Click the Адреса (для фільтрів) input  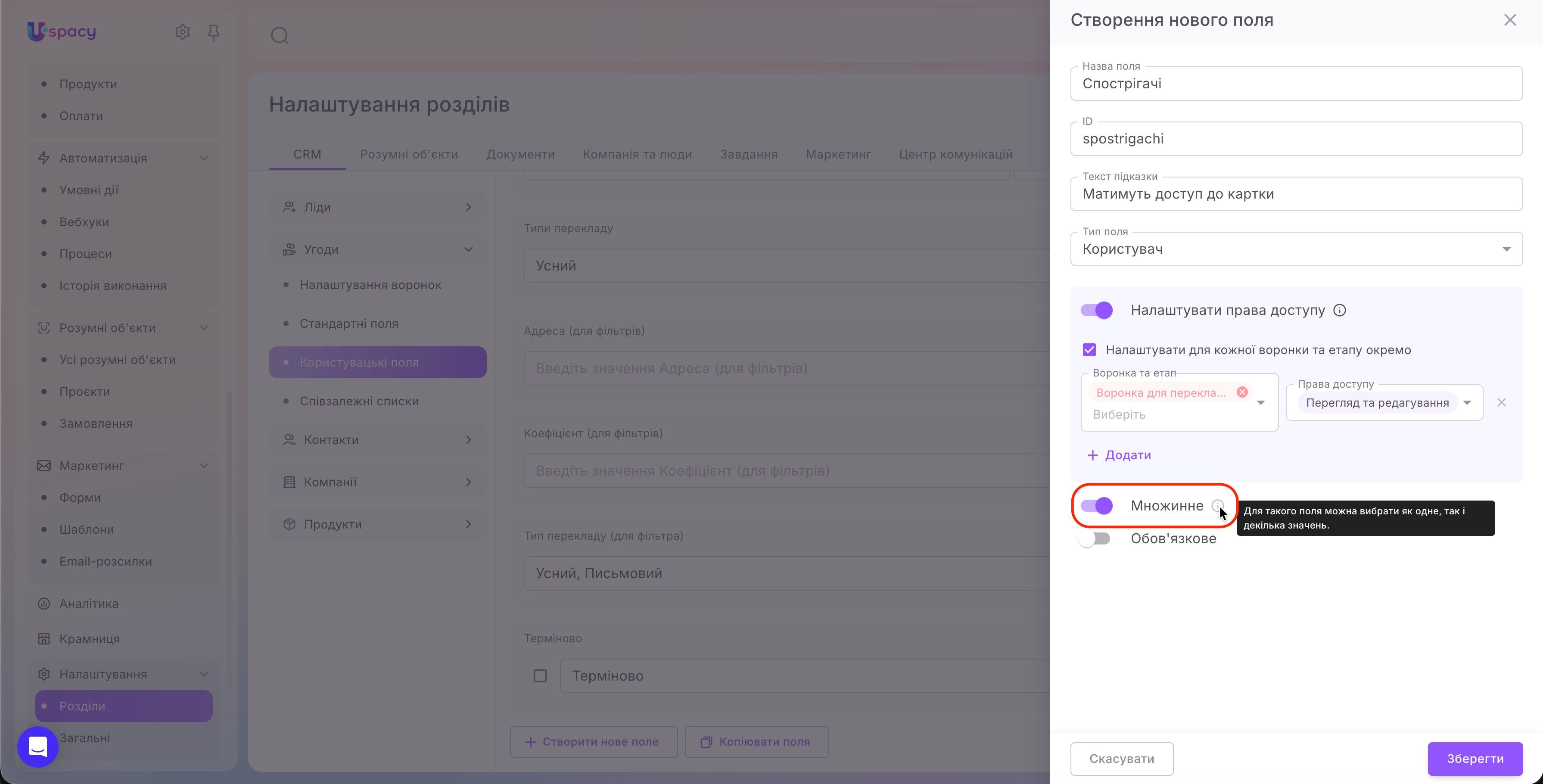click(786, 368)
